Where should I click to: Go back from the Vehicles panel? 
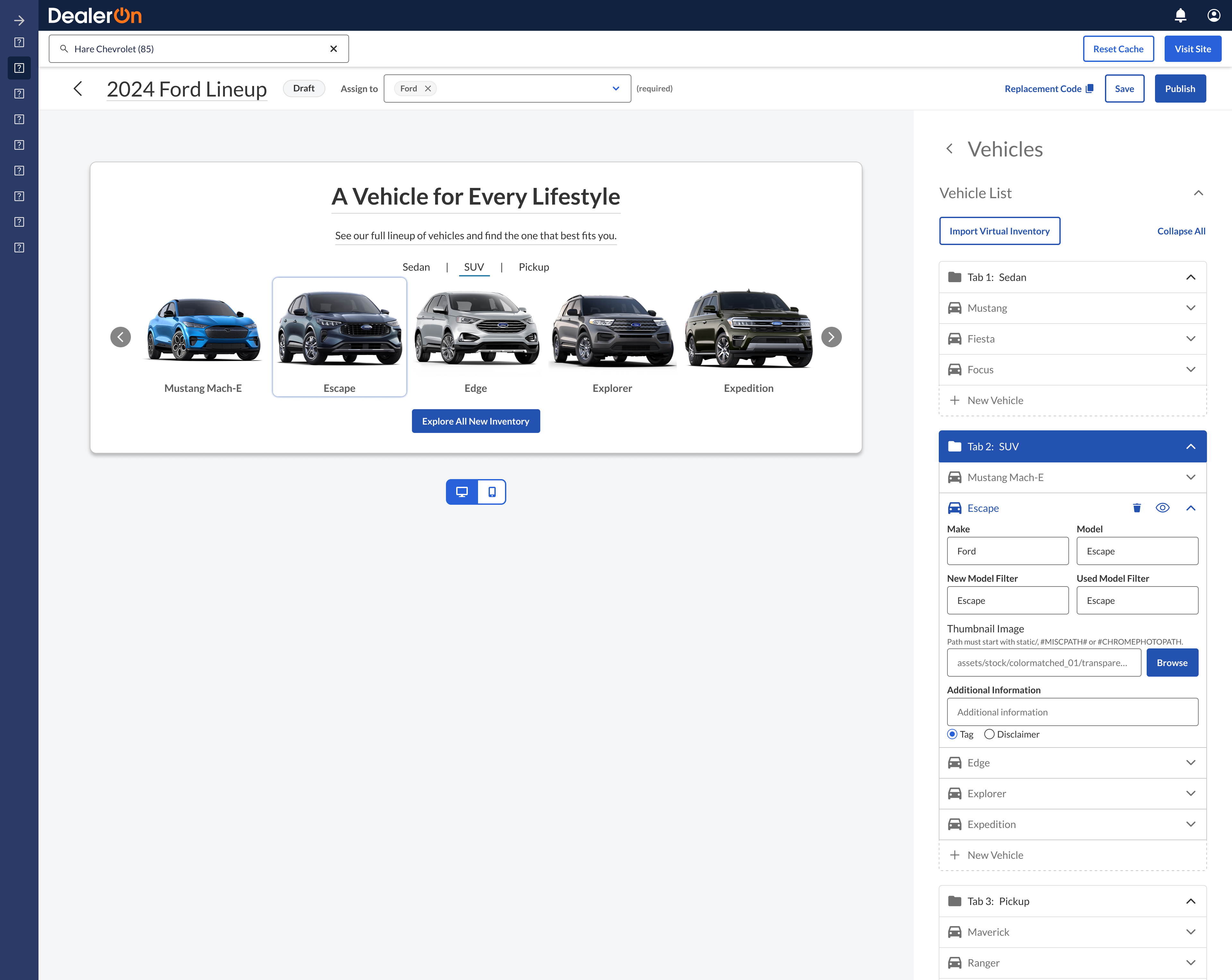click(x=949, y=149)
